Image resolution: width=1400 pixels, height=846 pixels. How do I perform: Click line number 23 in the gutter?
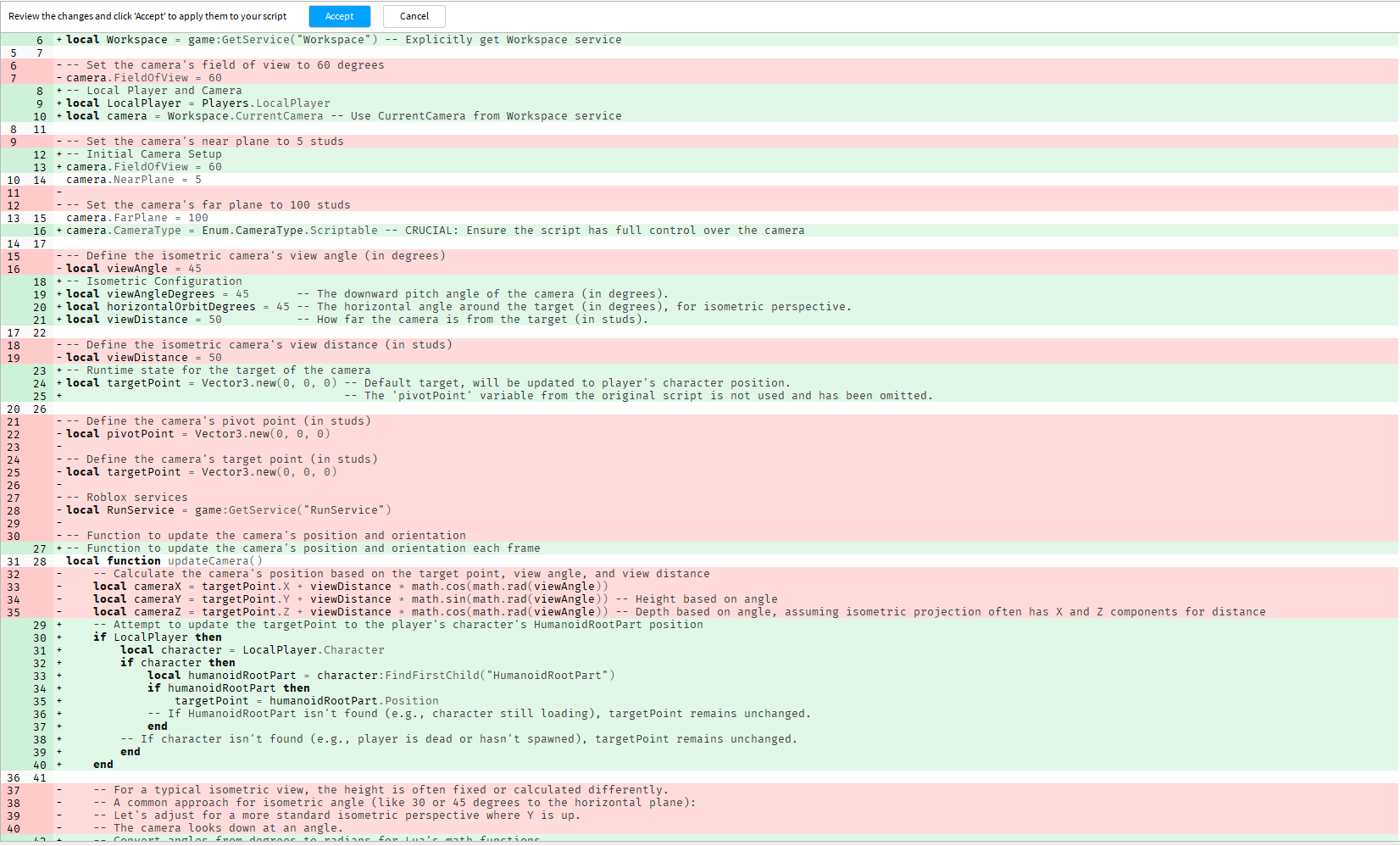(40, 370)
